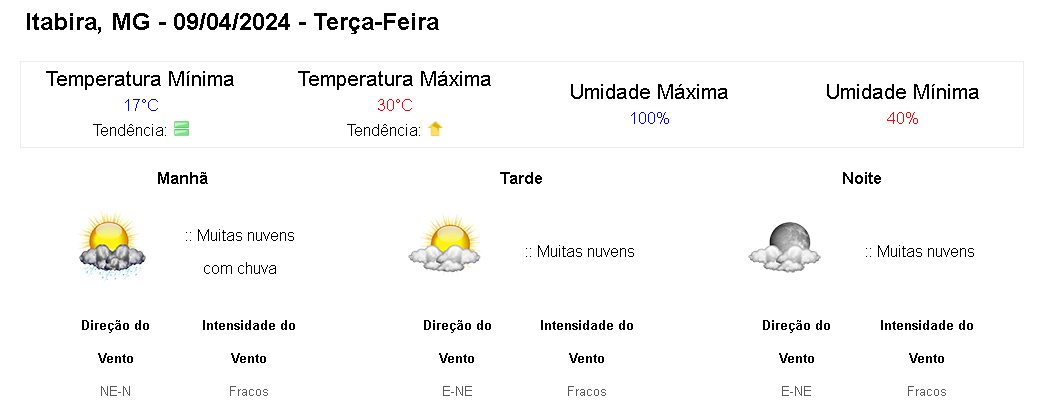Select the Itabira, MG date heading
Screen dimensions: 1048x412
click(x=232, y=22)
